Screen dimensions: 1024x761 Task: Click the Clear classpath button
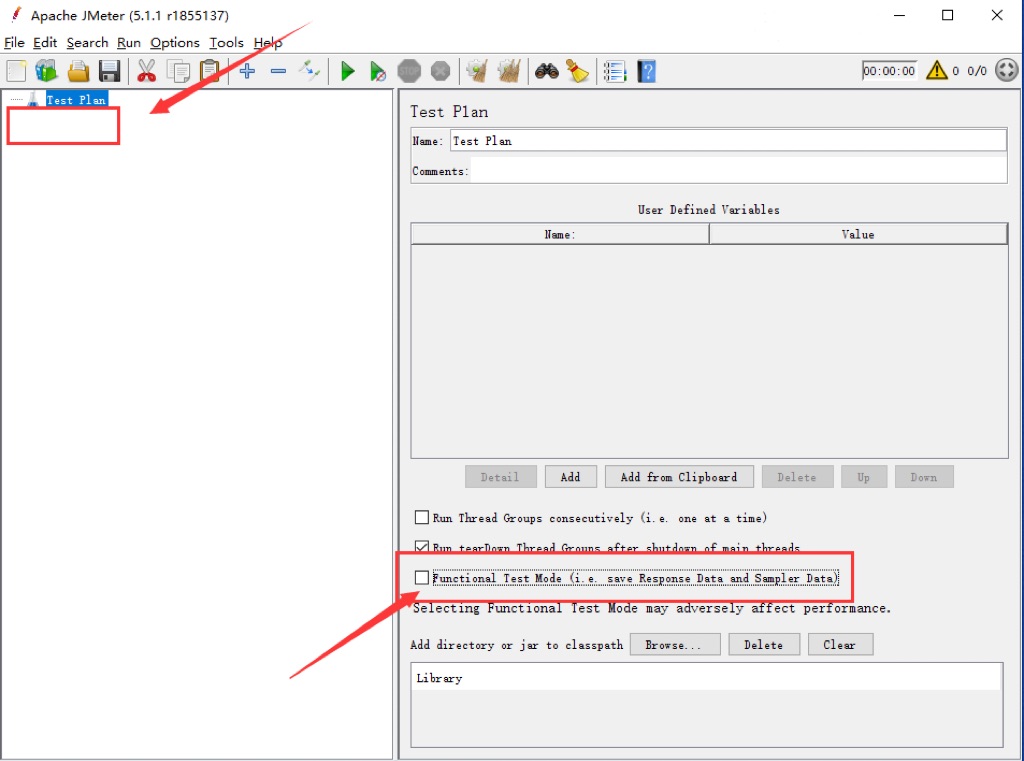(840, 645)
